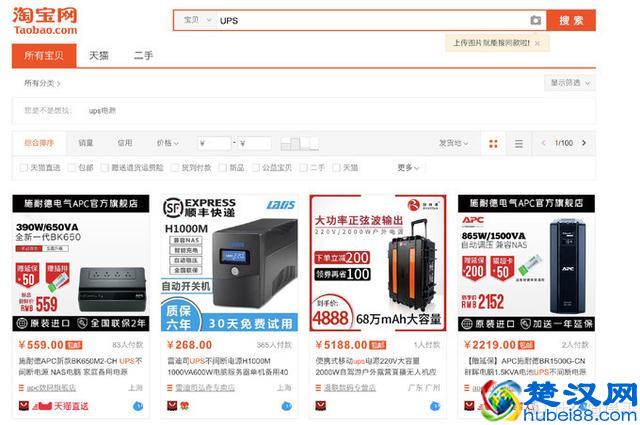Click shop icon beside ¥5188.00 listing's store name
The height and width of the screenshot is (425, 640).
tap(318, 388)
